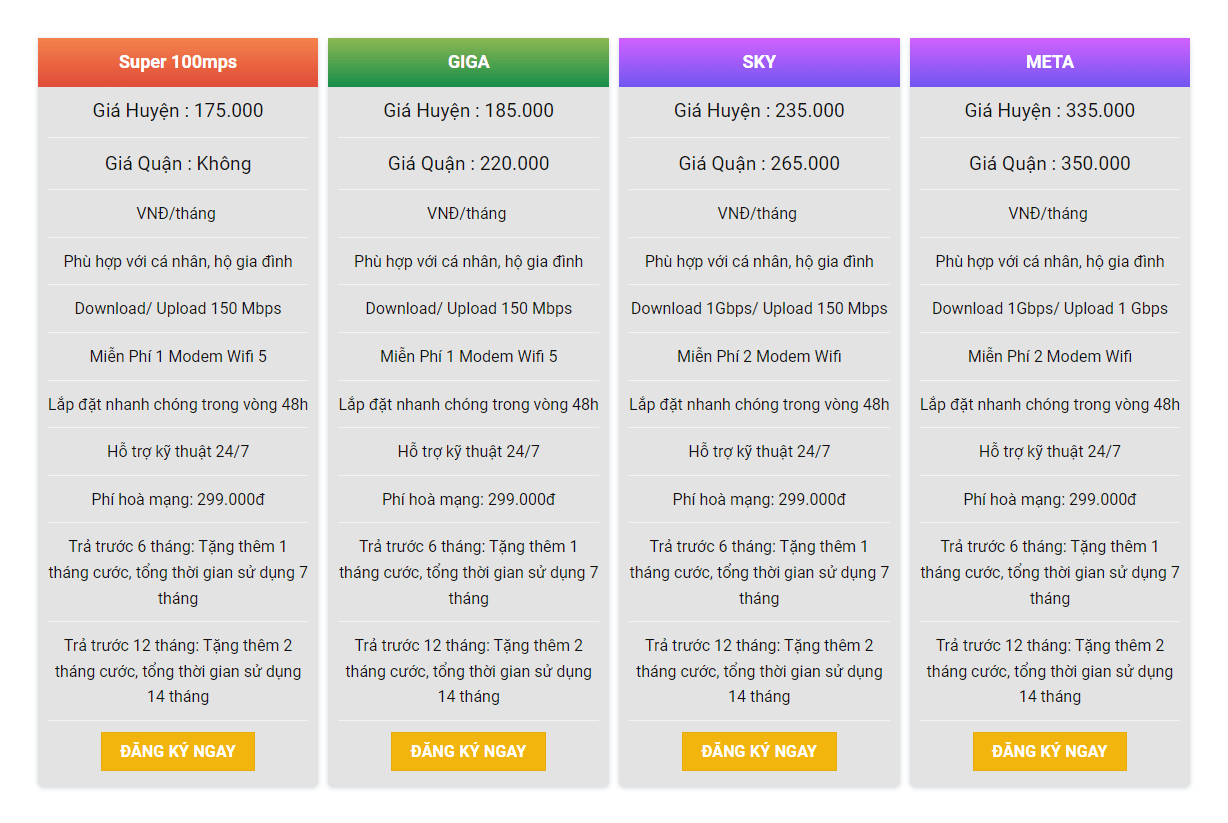1228x823 pixels.
Task: Click ĐĂNG KÝ NGAY under GIGA plan
Action: point(468,751)
